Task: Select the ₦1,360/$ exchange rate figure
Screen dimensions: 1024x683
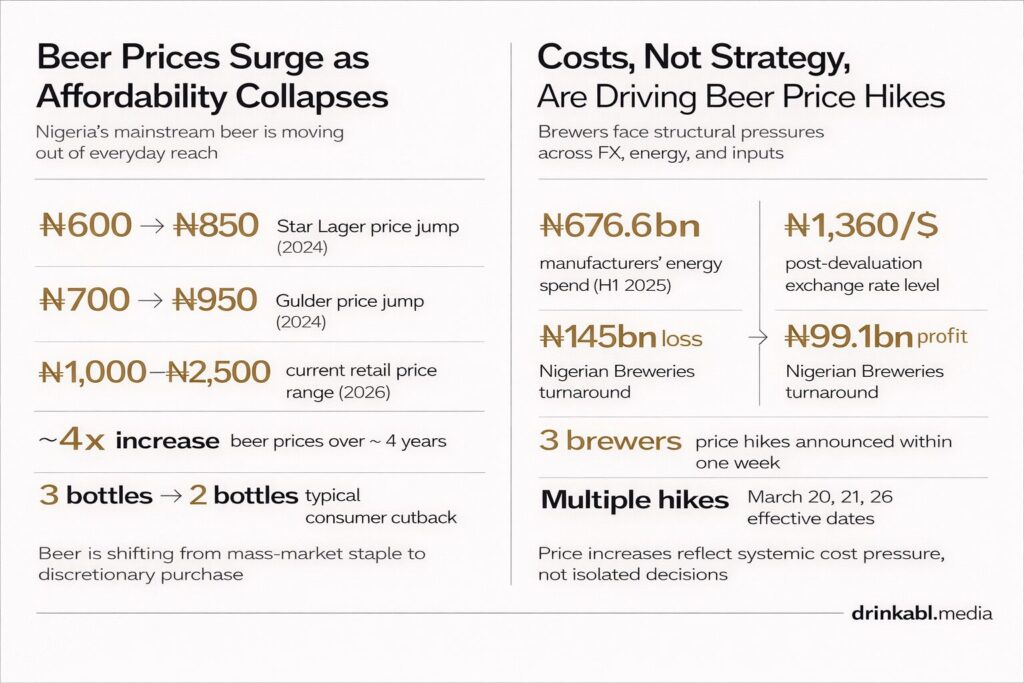Action: click(862, 226)
